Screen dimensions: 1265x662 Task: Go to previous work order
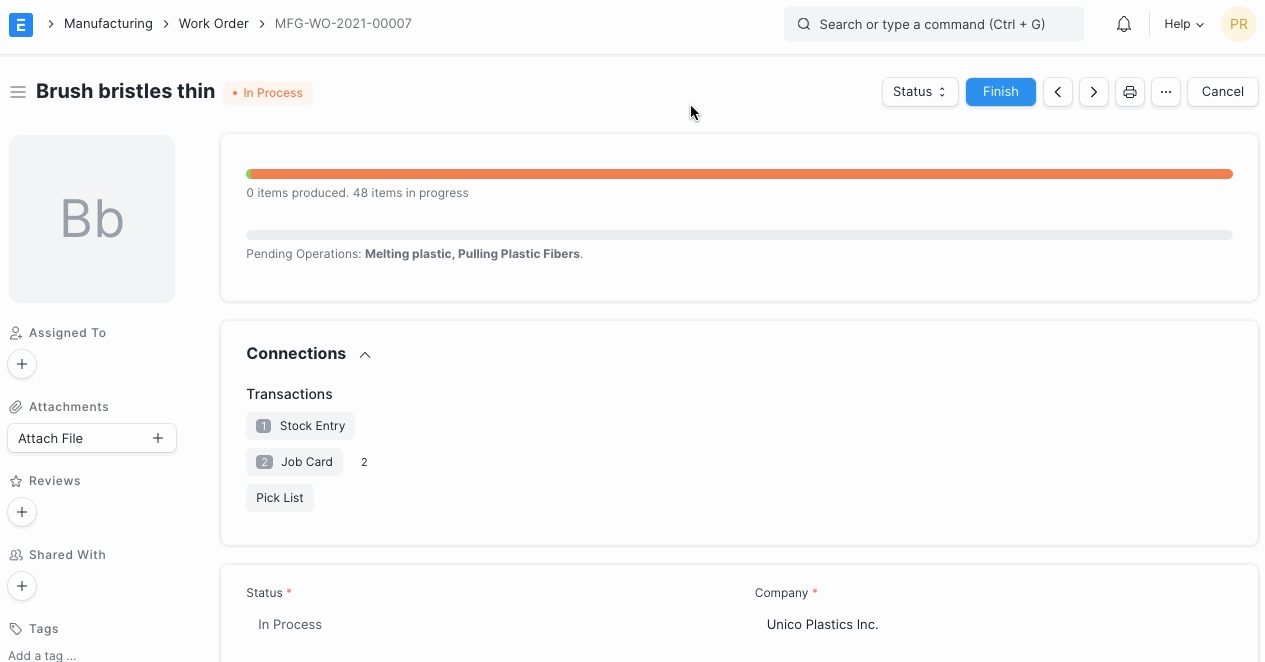click(x=1058, y=92)
